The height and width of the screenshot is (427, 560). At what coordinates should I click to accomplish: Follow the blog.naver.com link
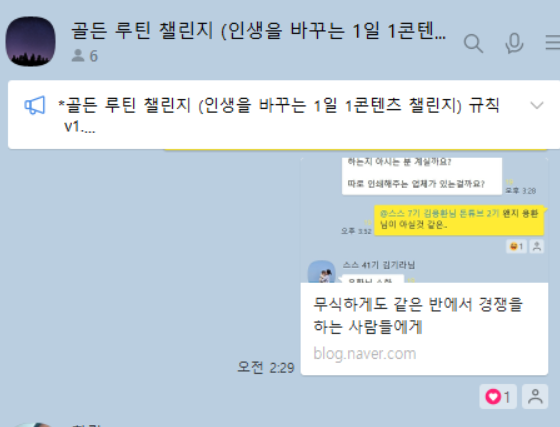(365, 354)
